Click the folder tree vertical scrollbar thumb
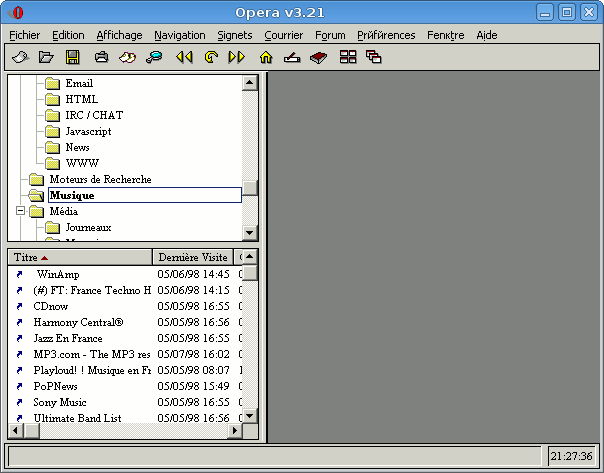 tap(250, 188)
